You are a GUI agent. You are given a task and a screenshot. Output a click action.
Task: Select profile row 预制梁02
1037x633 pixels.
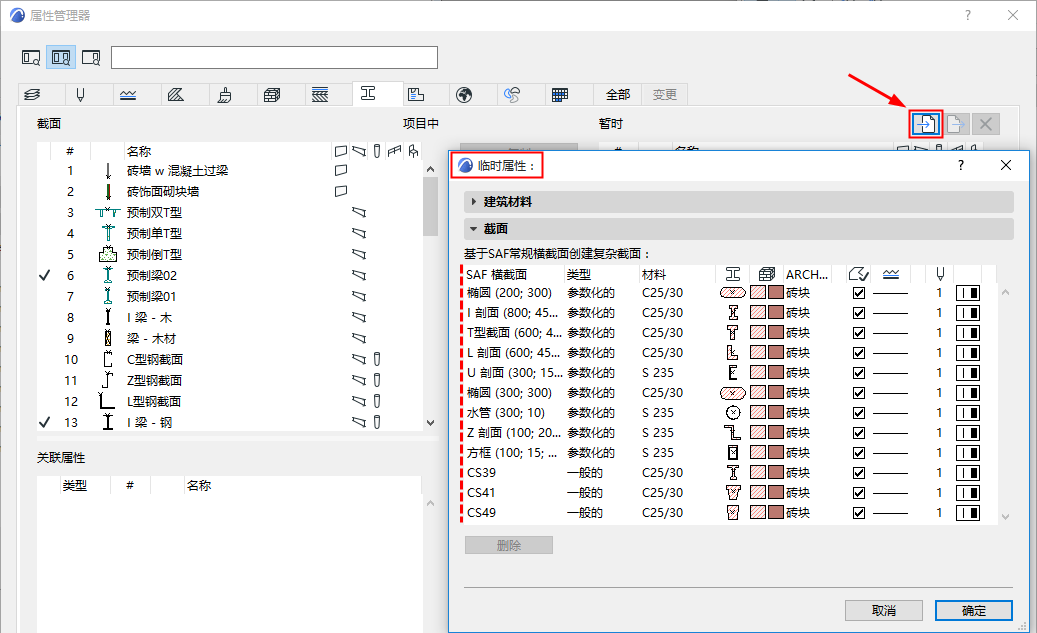[230, 276]
